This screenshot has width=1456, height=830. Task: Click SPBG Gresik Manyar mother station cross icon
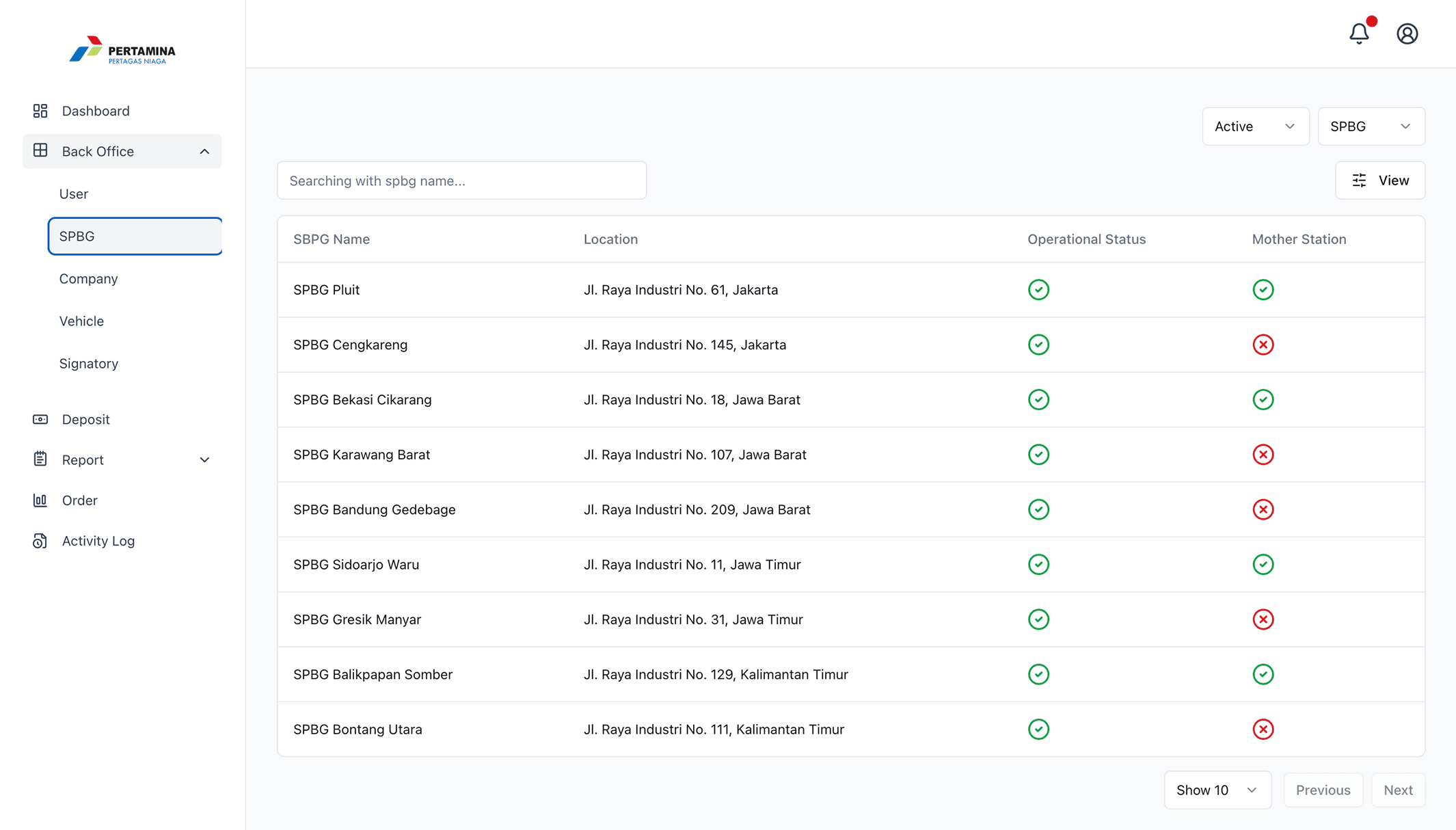pyautogui.click(x=1263, y=619)
